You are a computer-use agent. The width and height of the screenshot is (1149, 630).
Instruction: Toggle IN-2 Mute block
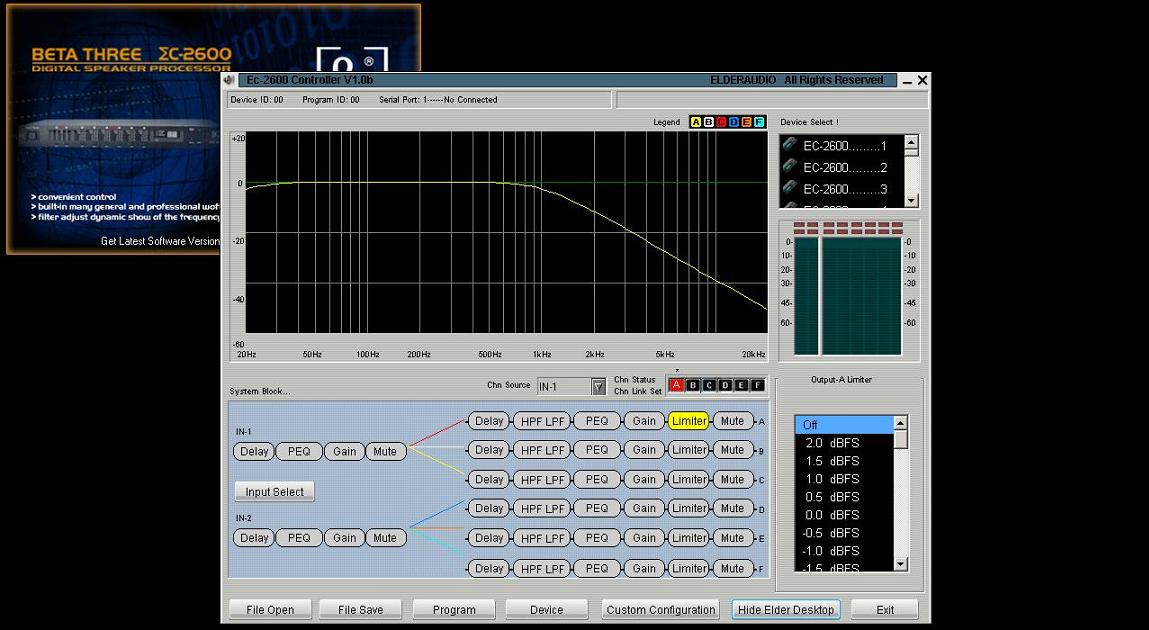[385, 538]
